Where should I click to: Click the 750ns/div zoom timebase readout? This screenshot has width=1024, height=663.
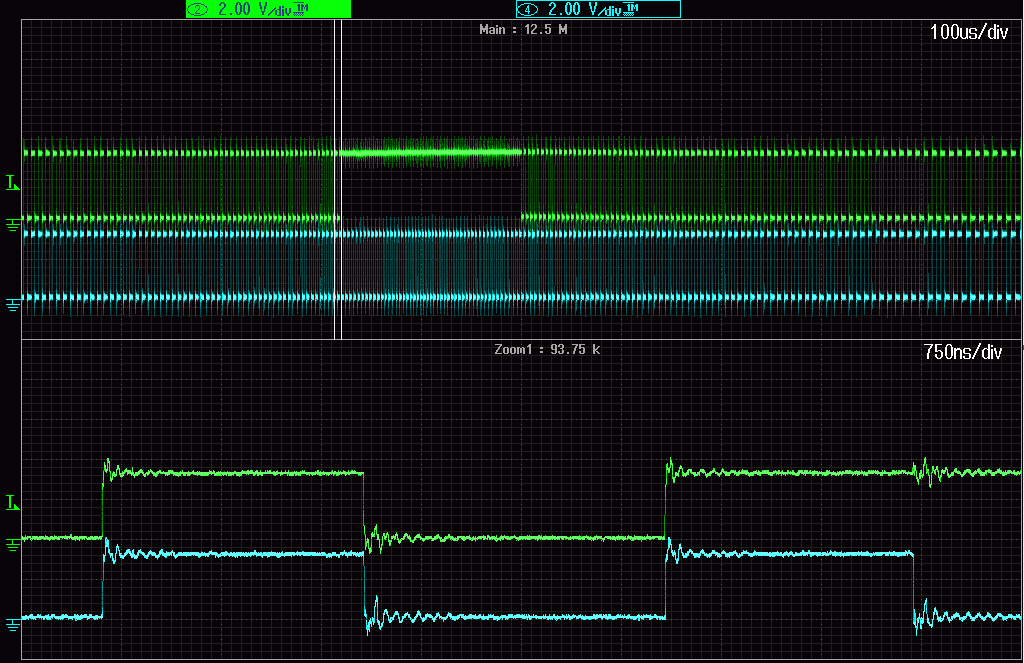tap(963, 352)
